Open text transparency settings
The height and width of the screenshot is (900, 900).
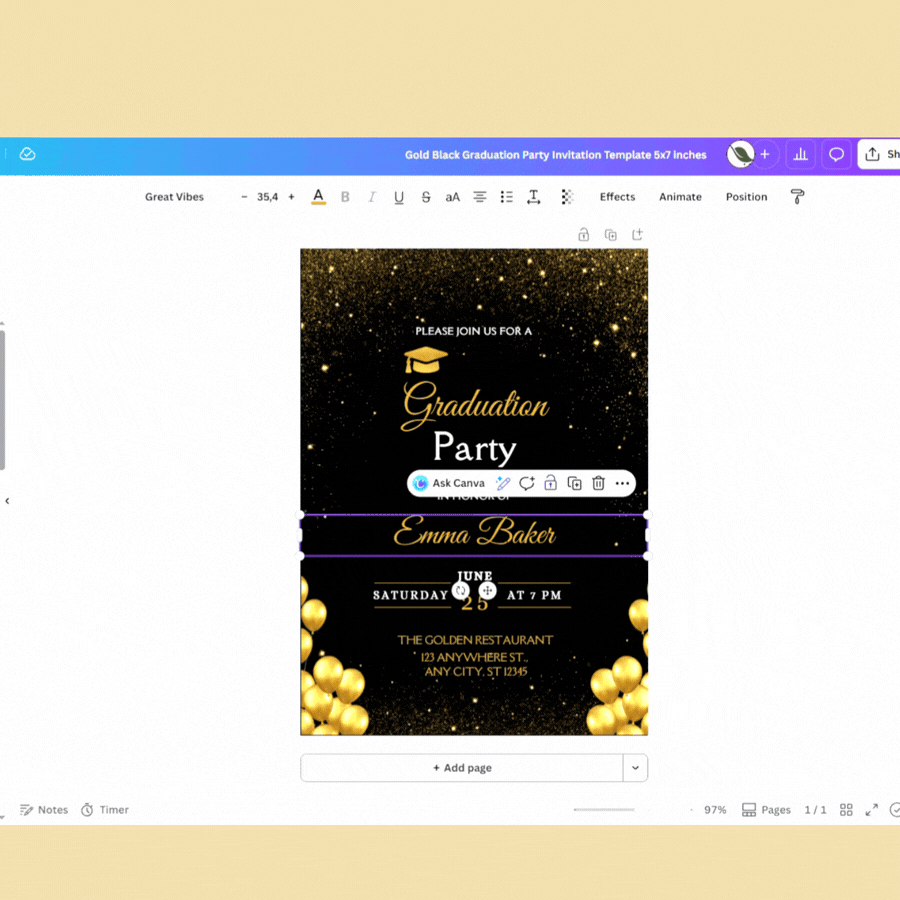pyautogui.click(x=567, y=197)
